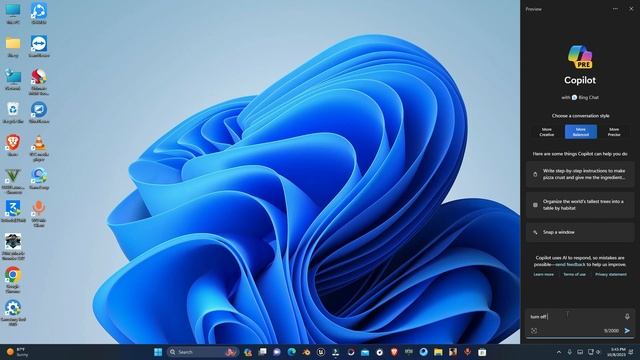Image resolution: width=640 pixels, height=360 pixels.
Task: Show hidden system tray icons
Action: click(558, 352)
